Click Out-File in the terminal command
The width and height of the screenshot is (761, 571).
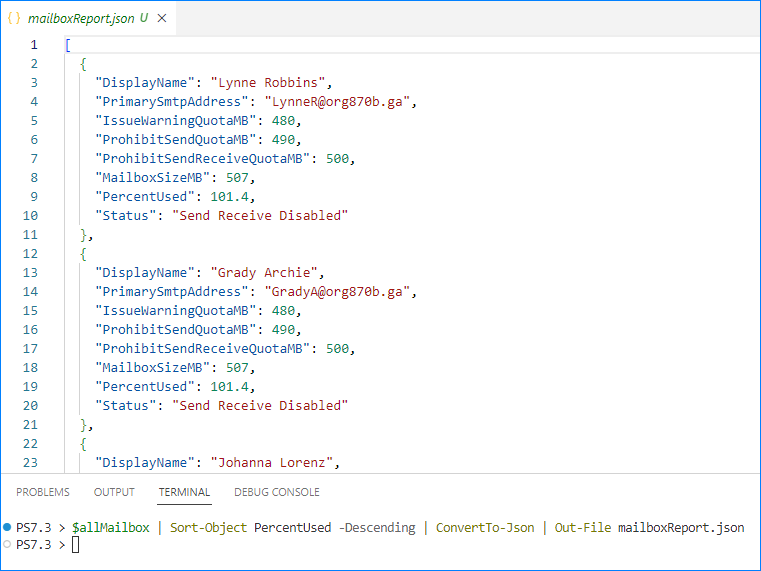tap(582, 527)
